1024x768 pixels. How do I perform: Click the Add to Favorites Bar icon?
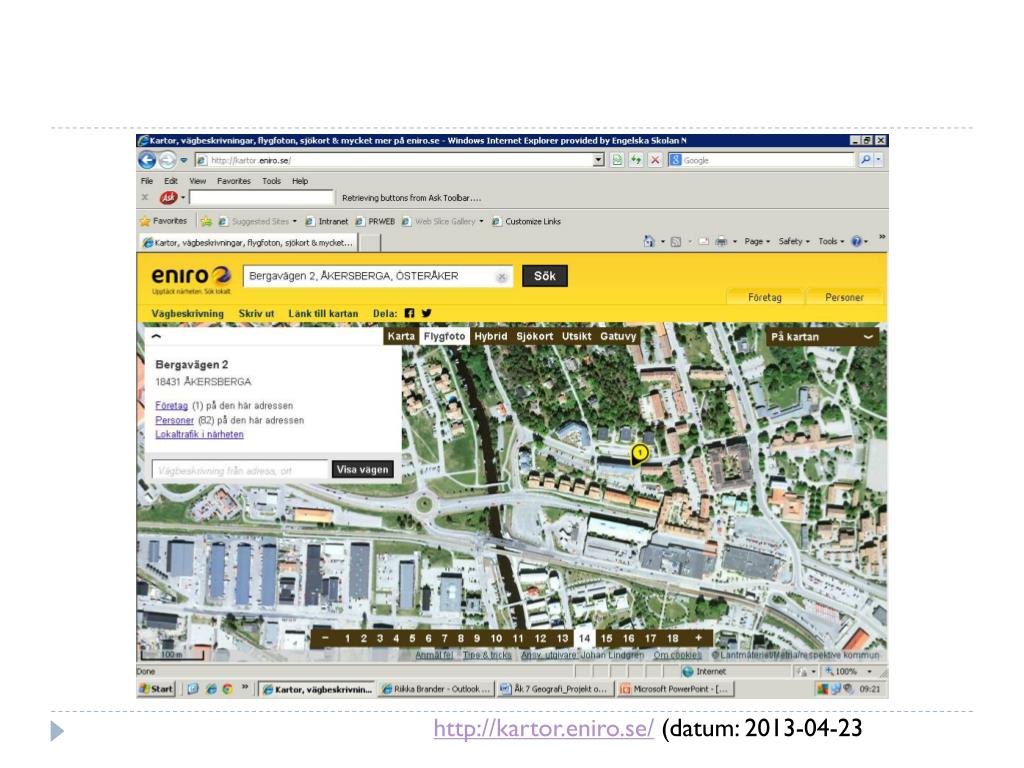[206, 221]
